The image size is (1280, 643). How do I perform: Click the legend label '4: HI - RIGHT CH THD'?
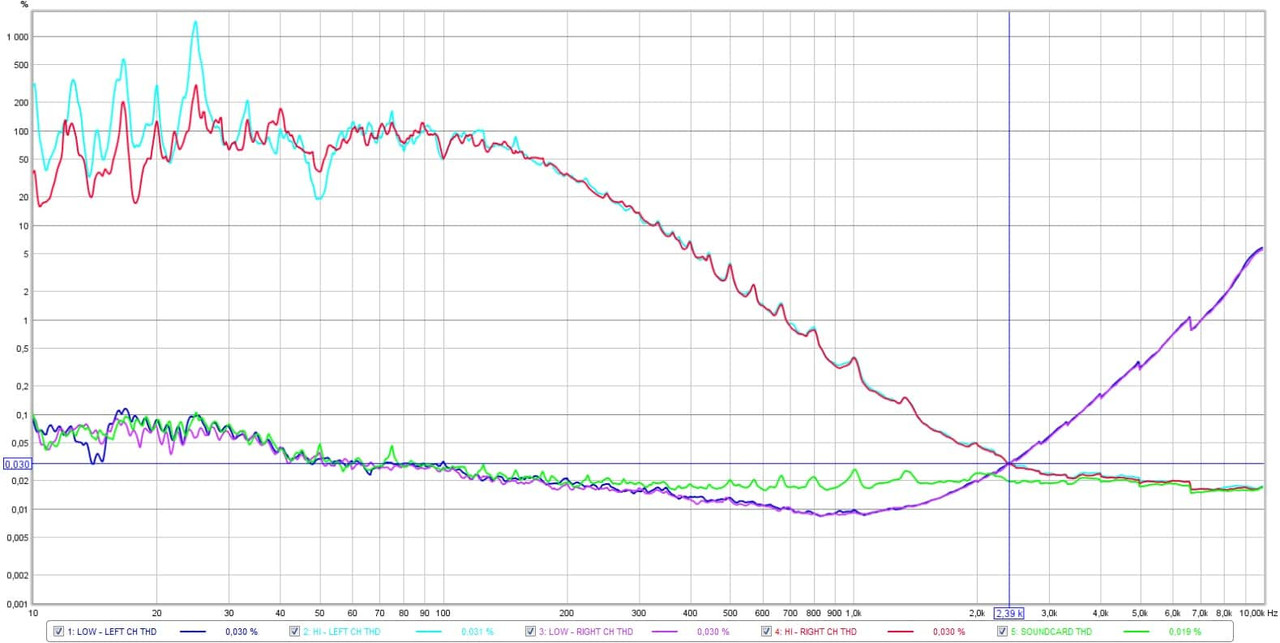click(x=816, y=632)
